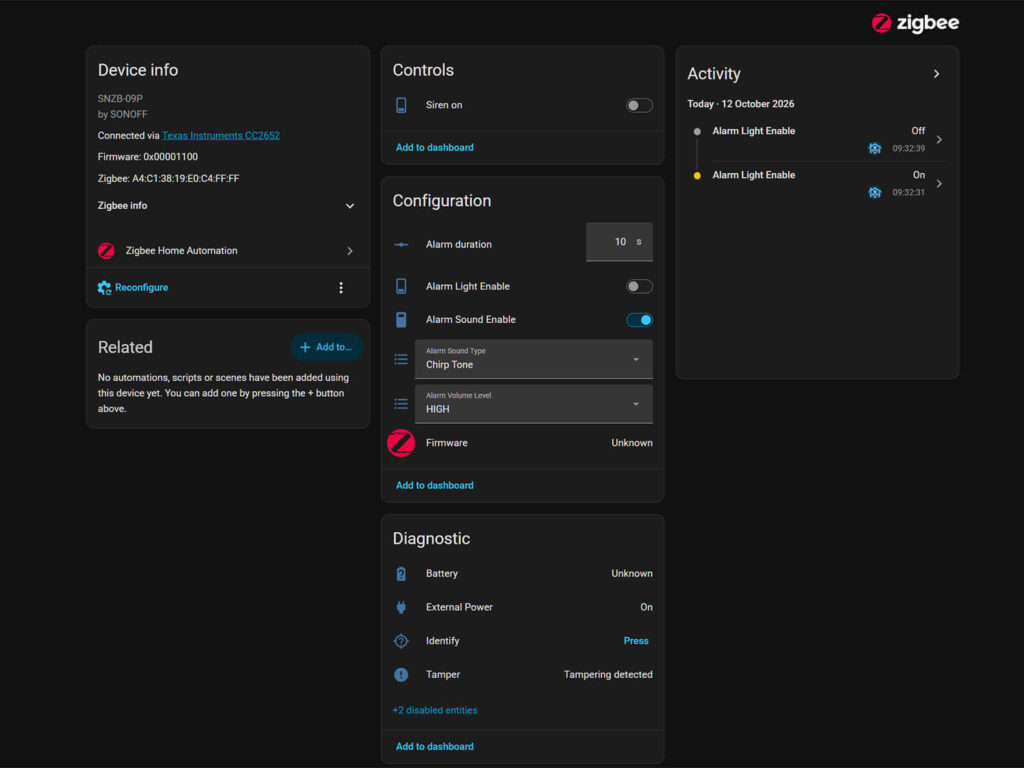Viewport: 1024px width, 768px height.
Task: Expand the Zigbee info section
Action: (226, 206)
